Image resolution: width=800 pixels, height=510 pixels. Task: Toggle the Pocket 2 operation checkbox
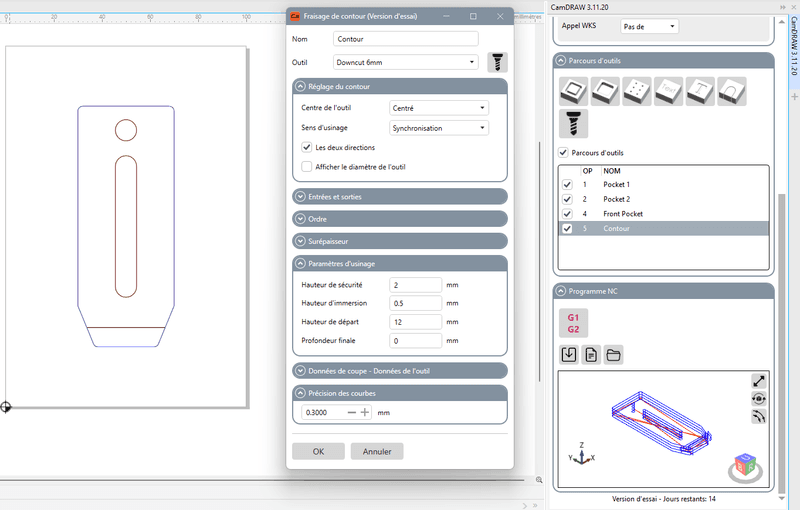point(567,199)
